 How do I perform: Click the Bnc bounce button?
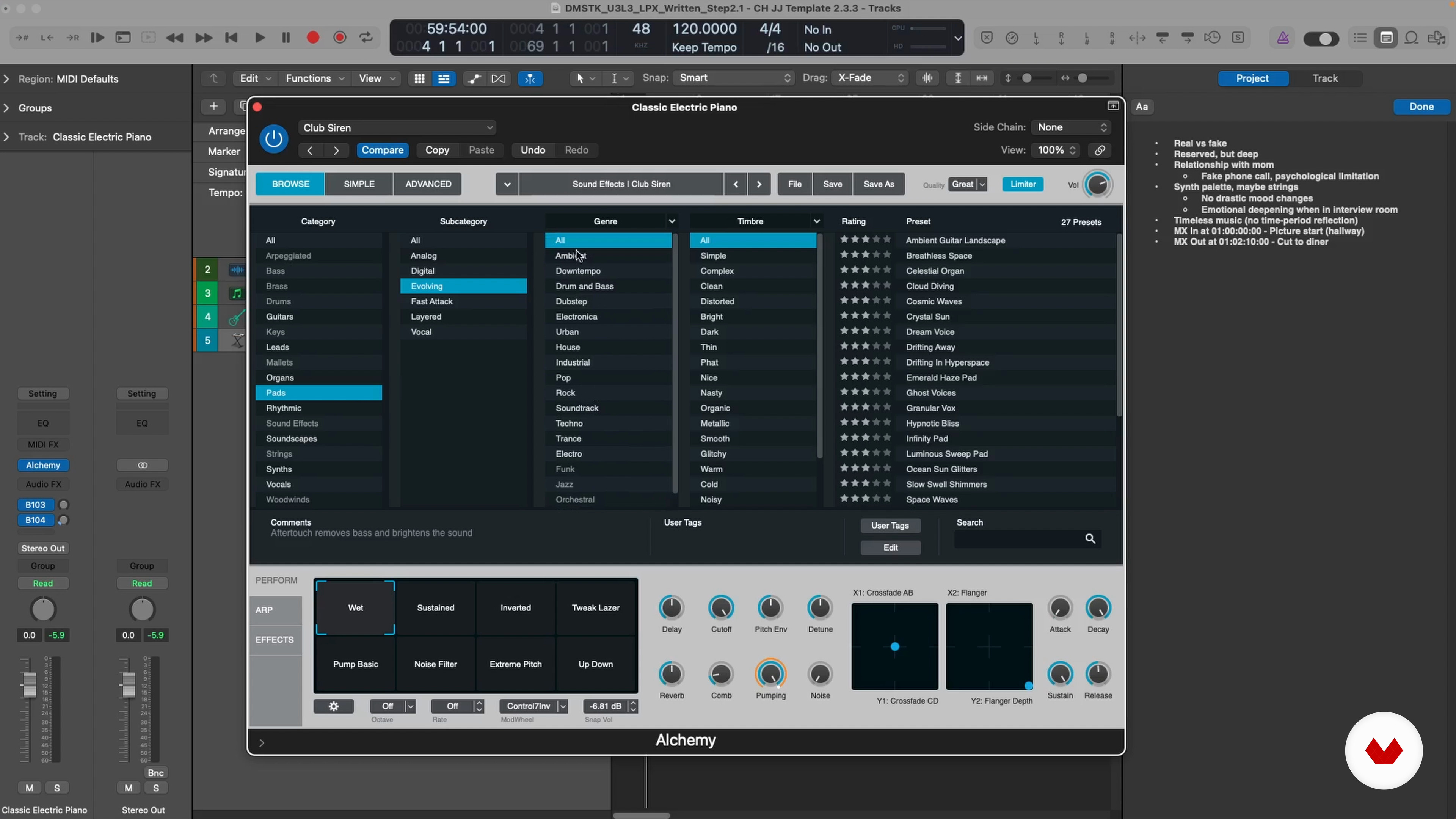[155, 773]
